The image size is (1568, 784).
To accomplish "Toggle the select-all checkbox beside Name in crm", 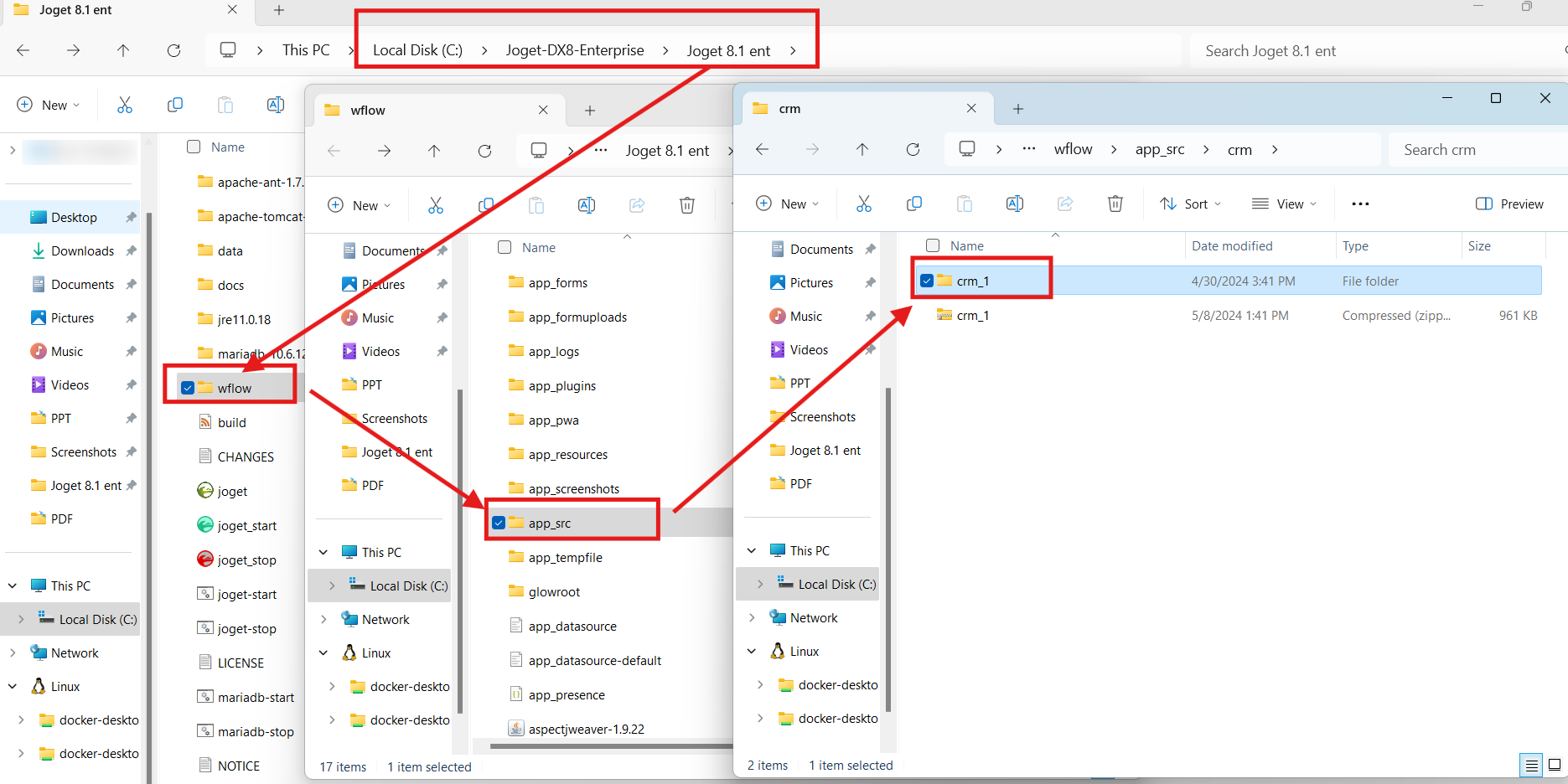I will coord(933,245).
